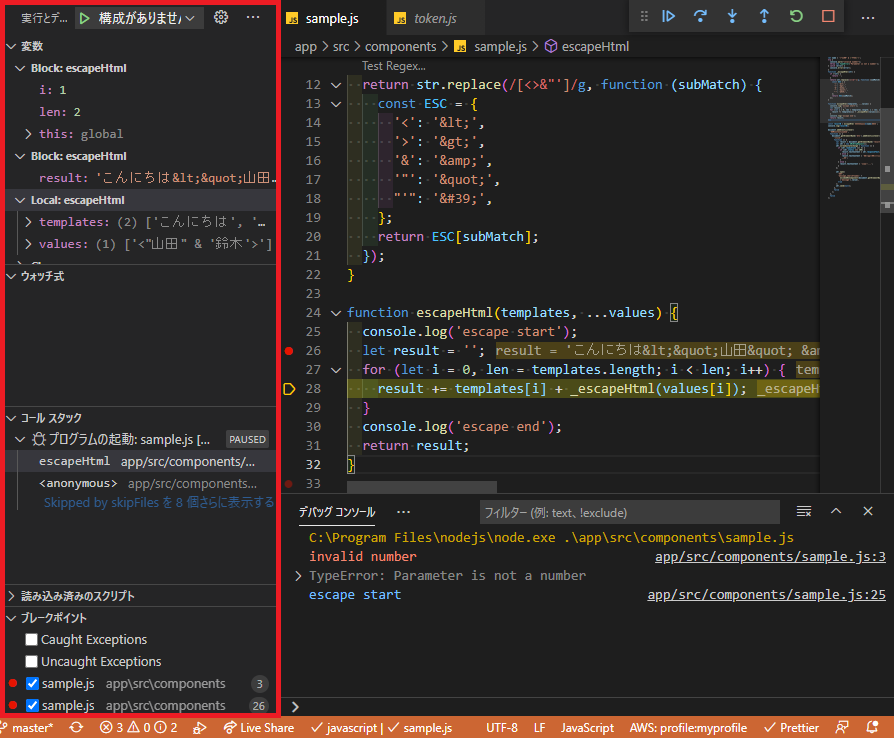The height and width of the screenshot is (738, 894).
Task: Expand the 読み込み済みのスクリプト section
Action: (11, 596)
